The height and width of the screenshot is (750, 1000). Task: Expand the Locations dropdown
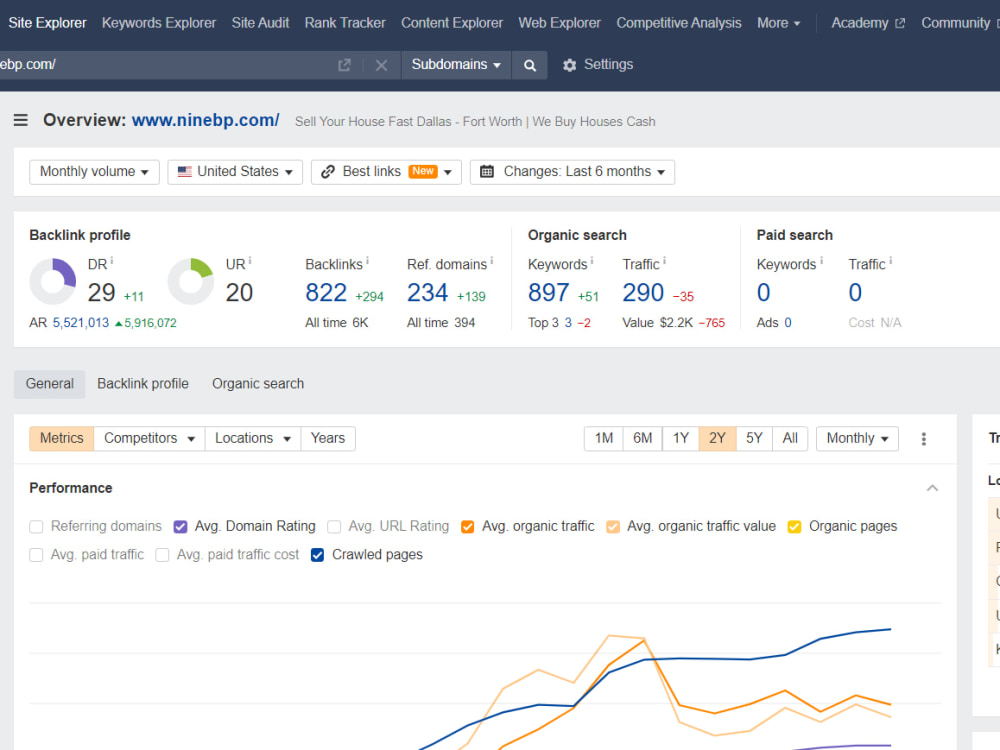tap(253, 439)
